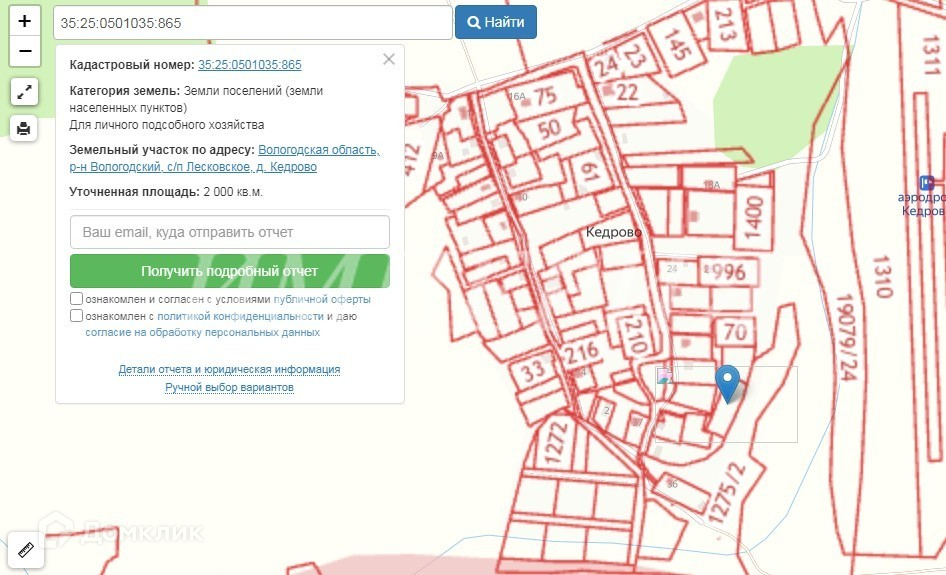Accept the публичной оферты terms checkbox
This screenshot has height=575, width=946.
(x=77, y=299)
